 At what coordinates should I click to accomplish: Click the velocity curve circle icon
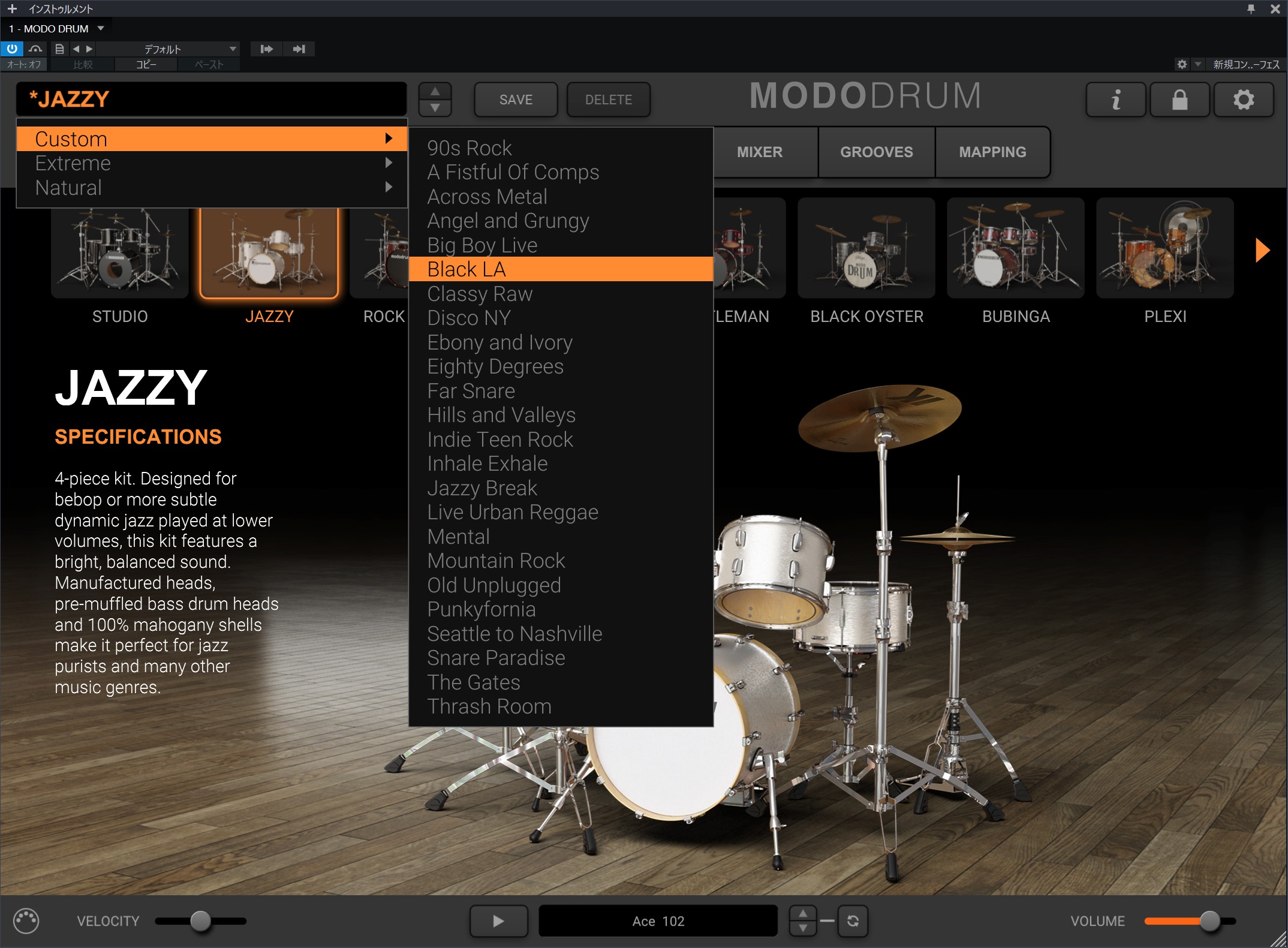26,921
